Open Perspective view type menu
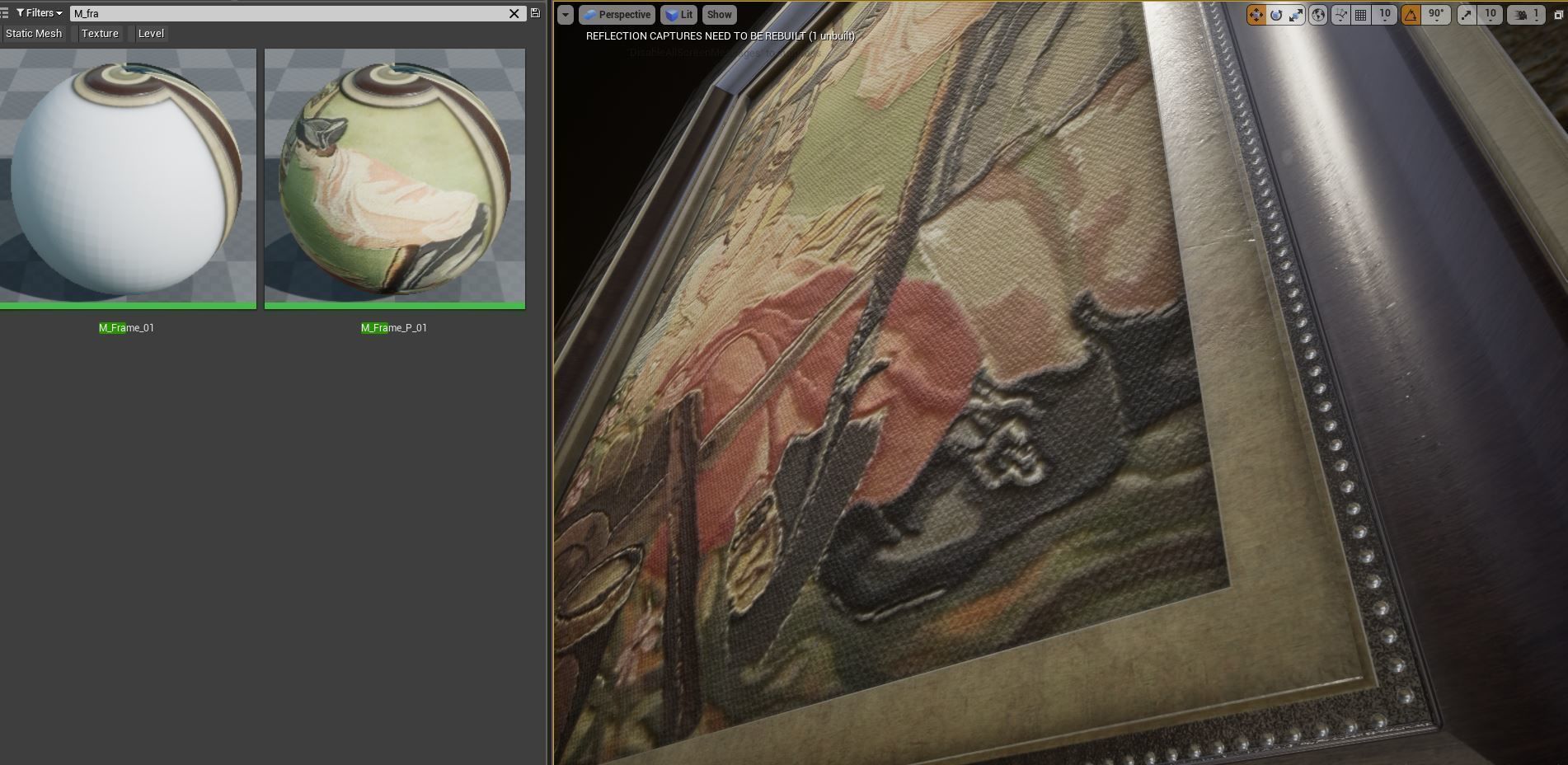The width and height of the screenshot is (1568, 765). [x=617, y=15]
